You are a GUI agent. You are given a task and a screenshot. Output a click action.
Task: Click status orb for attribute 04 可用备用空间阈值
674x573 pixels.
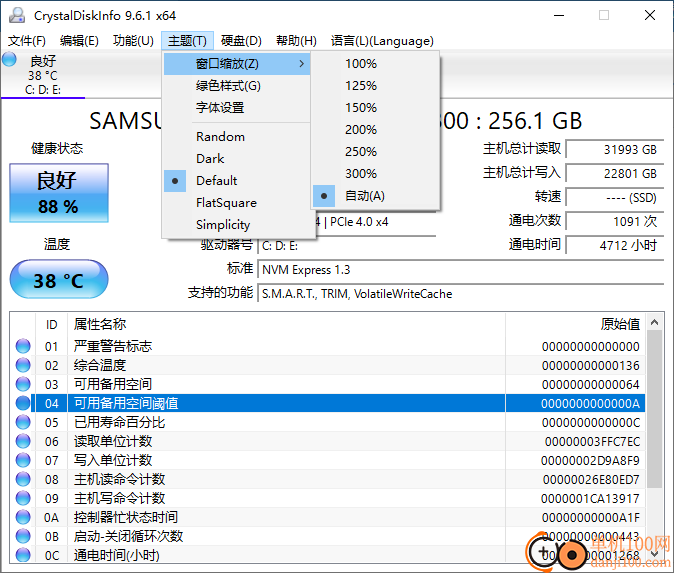[23, 403]
